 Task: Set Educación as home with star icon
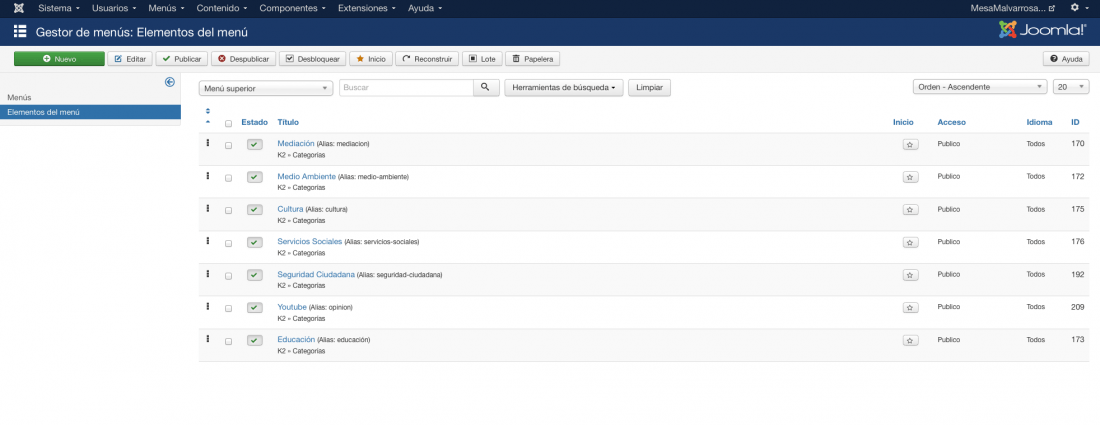point(910,340)
